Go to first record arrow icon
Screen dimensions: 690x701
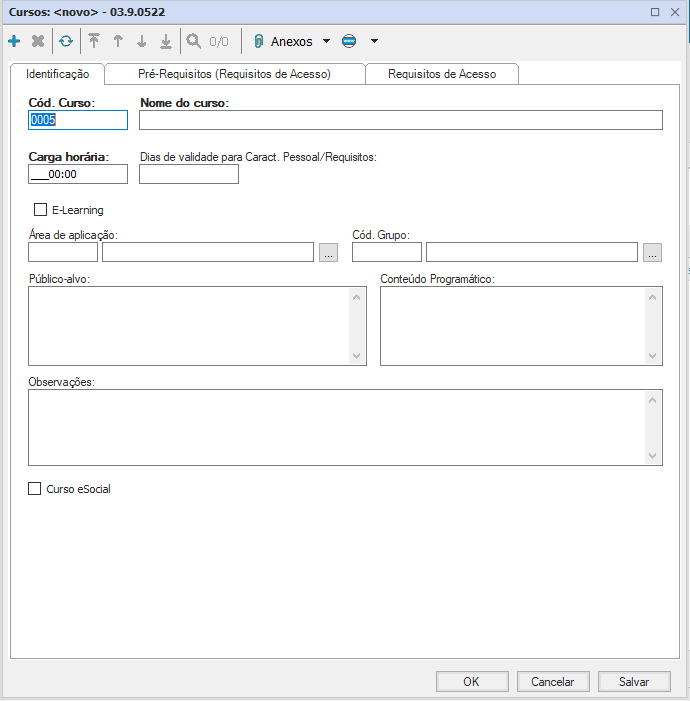[94, 42]
